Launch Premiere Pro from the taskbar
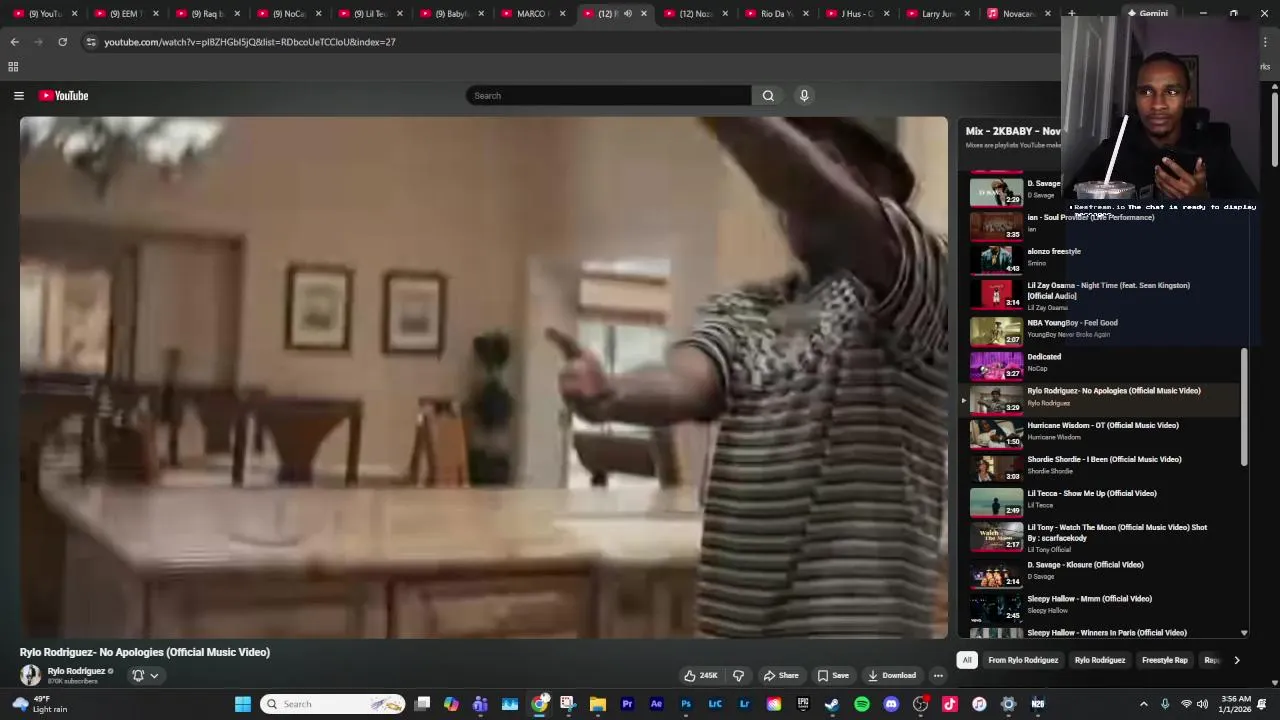 627,704
